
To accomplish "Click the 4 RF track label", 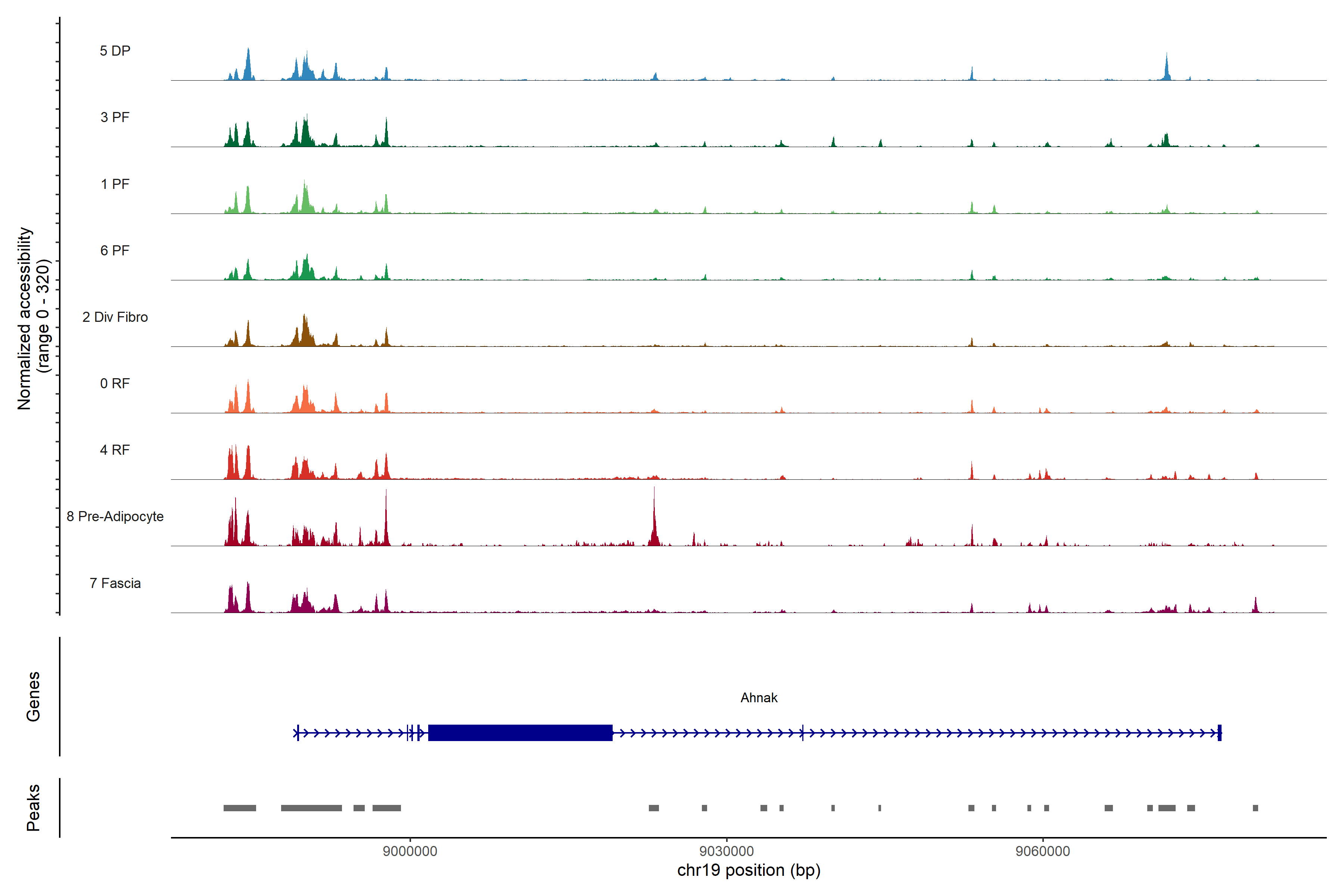I will tap(115, 450).
